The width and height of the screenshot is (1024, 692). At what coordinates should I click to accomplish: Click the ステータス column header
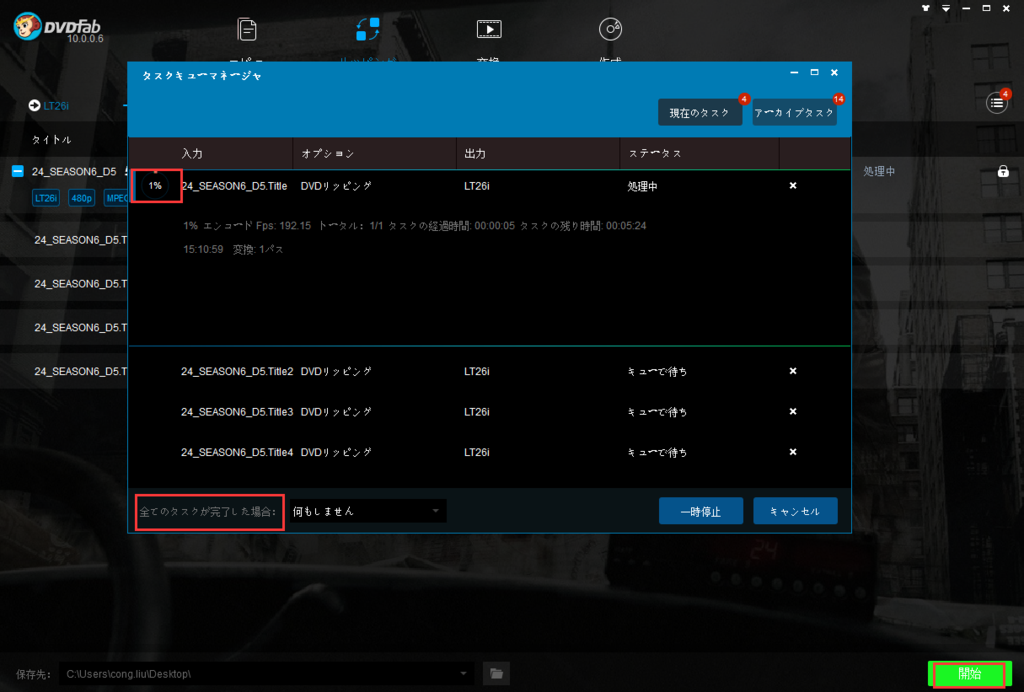(655, 153)
